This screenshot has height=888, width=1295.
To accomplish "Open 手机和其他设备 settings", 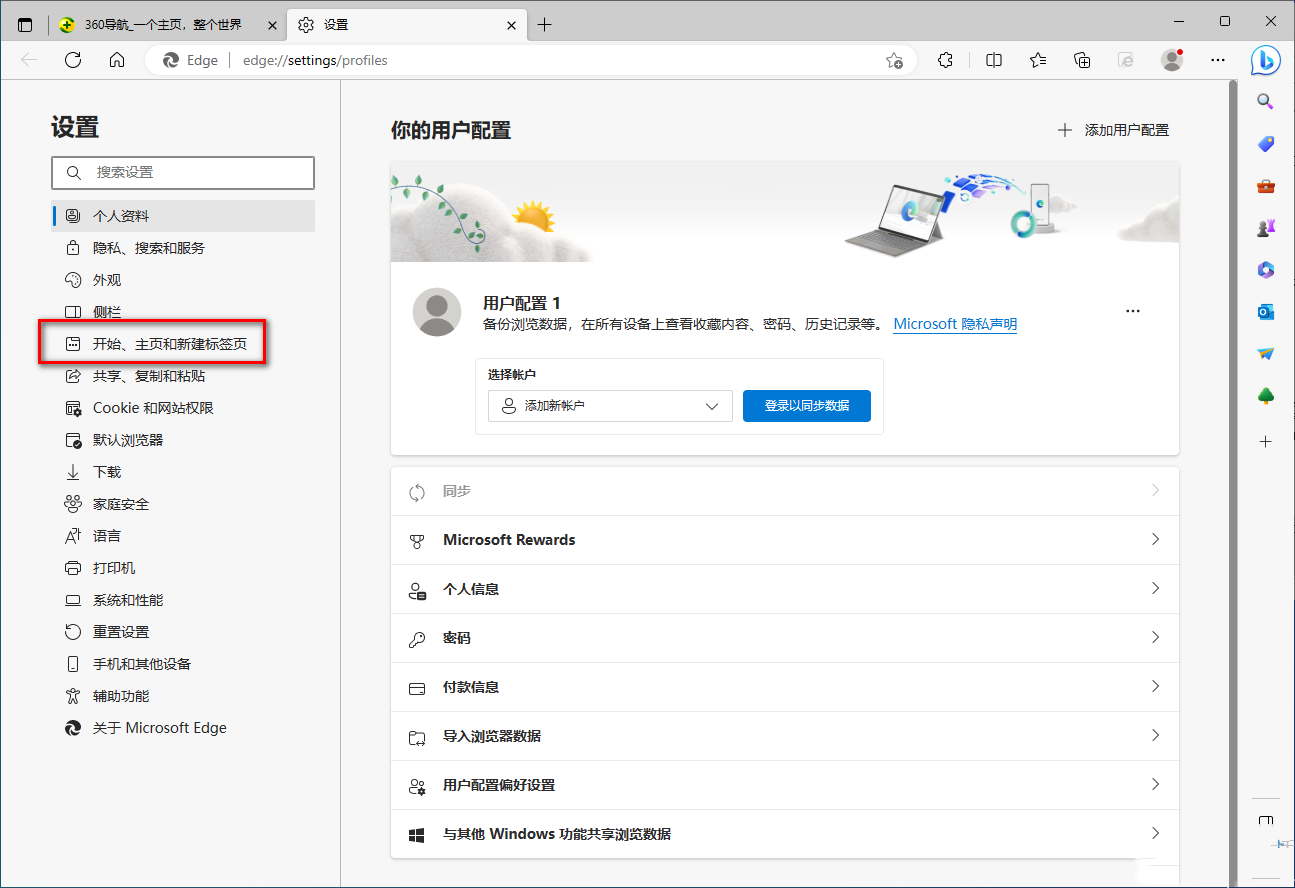I will coord(183,664).
